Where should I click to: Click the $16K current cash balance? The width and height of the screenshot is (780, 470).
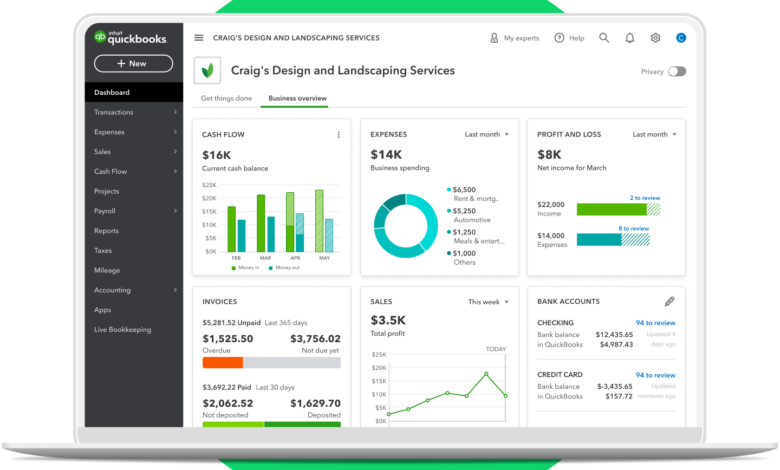coord(216,155)
